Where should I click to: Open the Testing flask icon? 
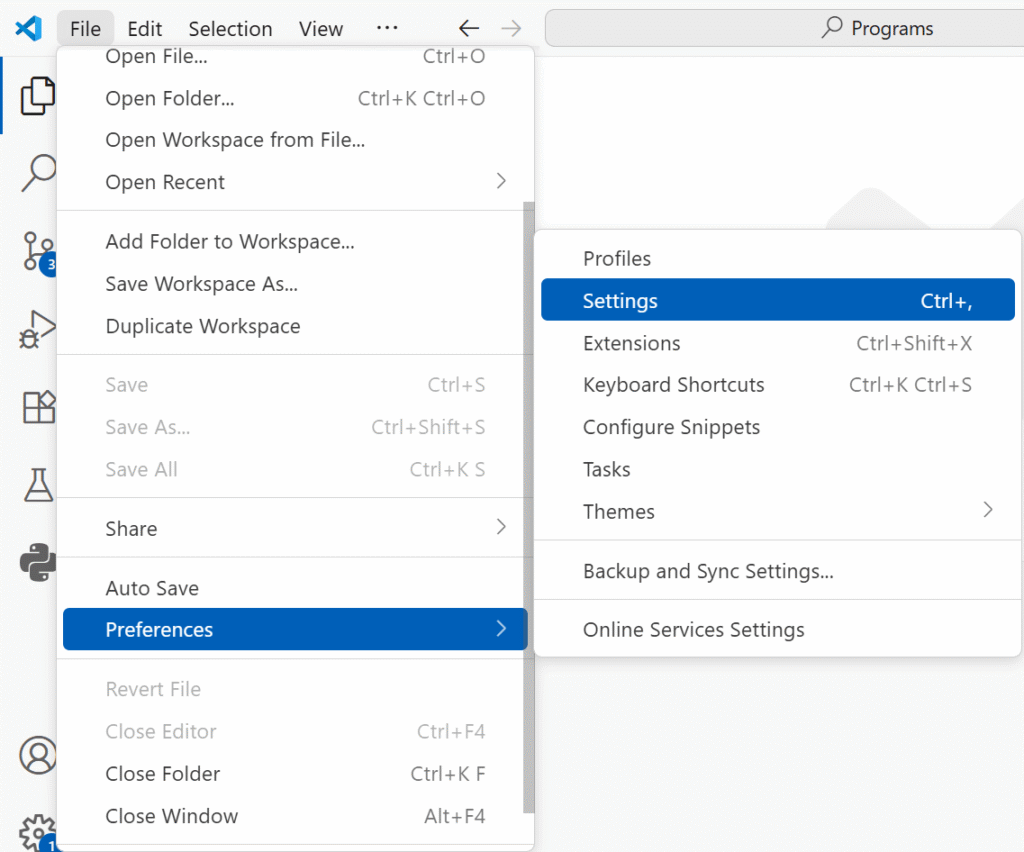coord(38,485)
